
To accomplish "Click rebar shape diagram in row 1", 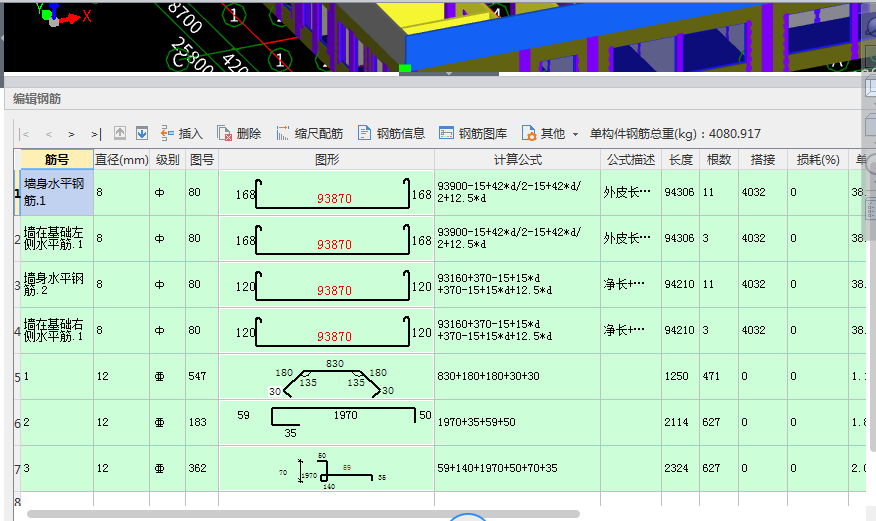I will pos(327,193).
